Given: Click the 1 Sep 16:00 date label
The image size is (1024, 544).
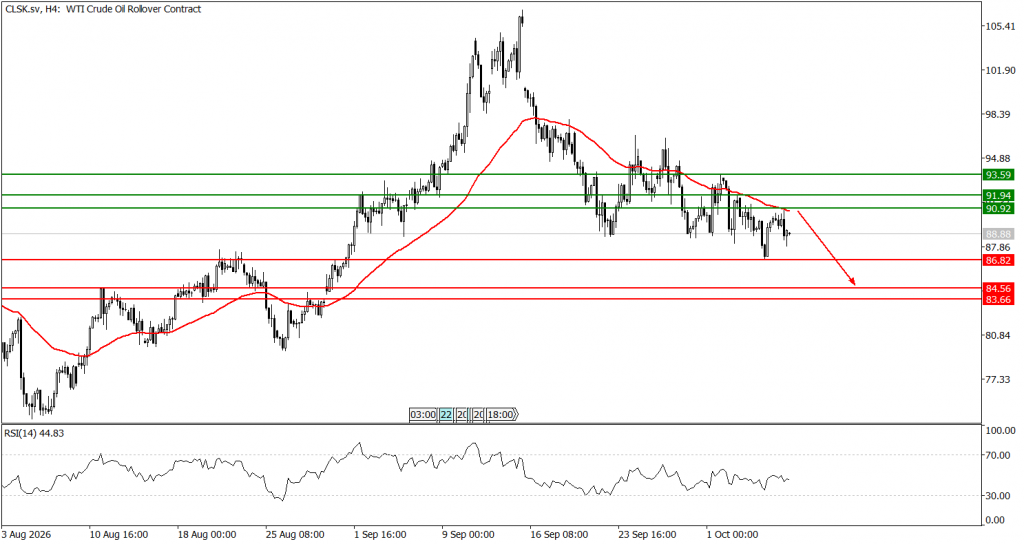Looking at the screenshot, I should [380, 534].
